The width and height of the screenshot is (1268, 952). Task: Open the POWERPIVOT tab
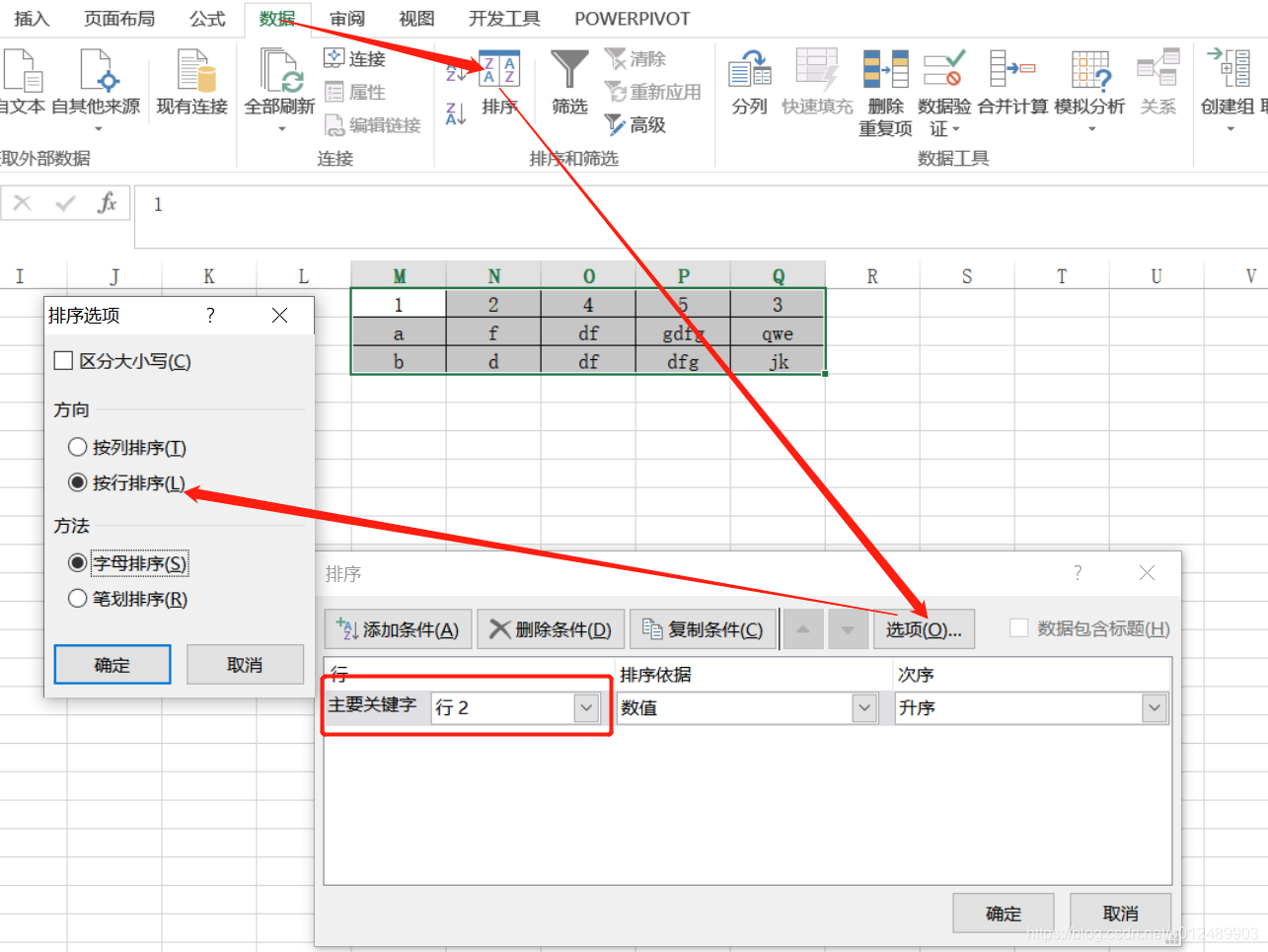[x=633, y=19]
